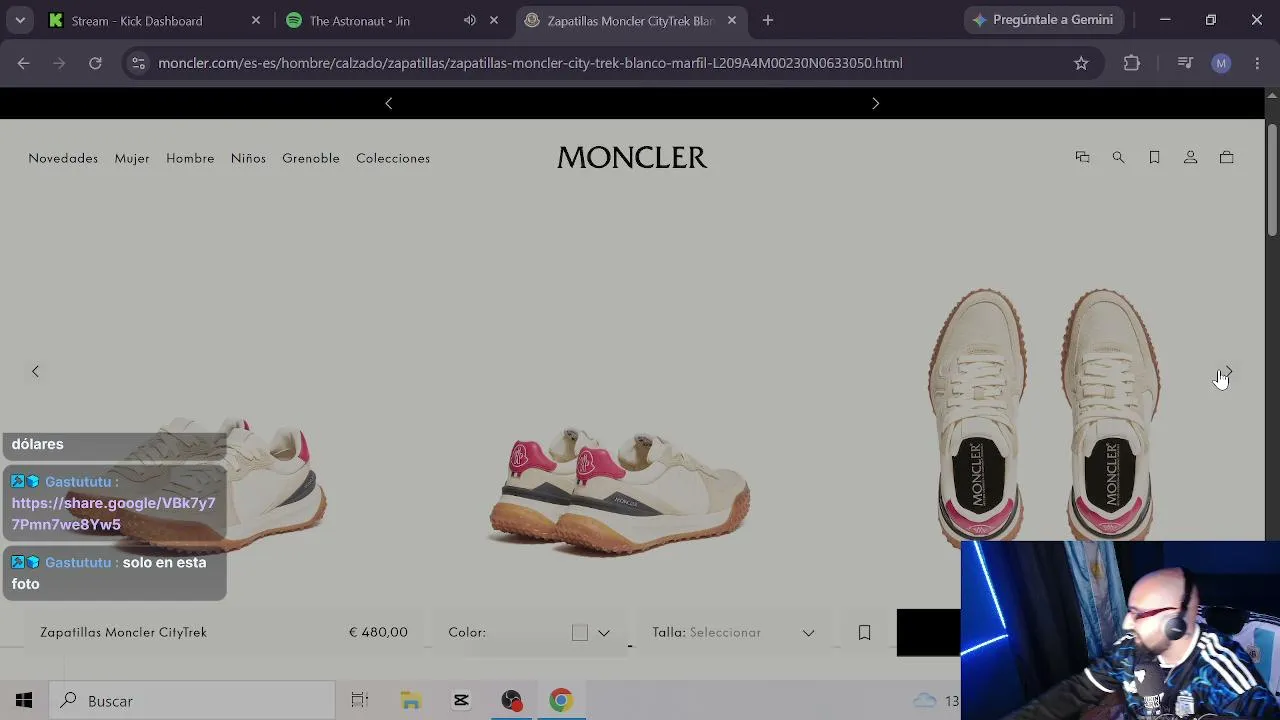The image size is (1280, 720).
Task: Save the CityTrek sneaker to wishlist
Action: click(x=865, y=632)
